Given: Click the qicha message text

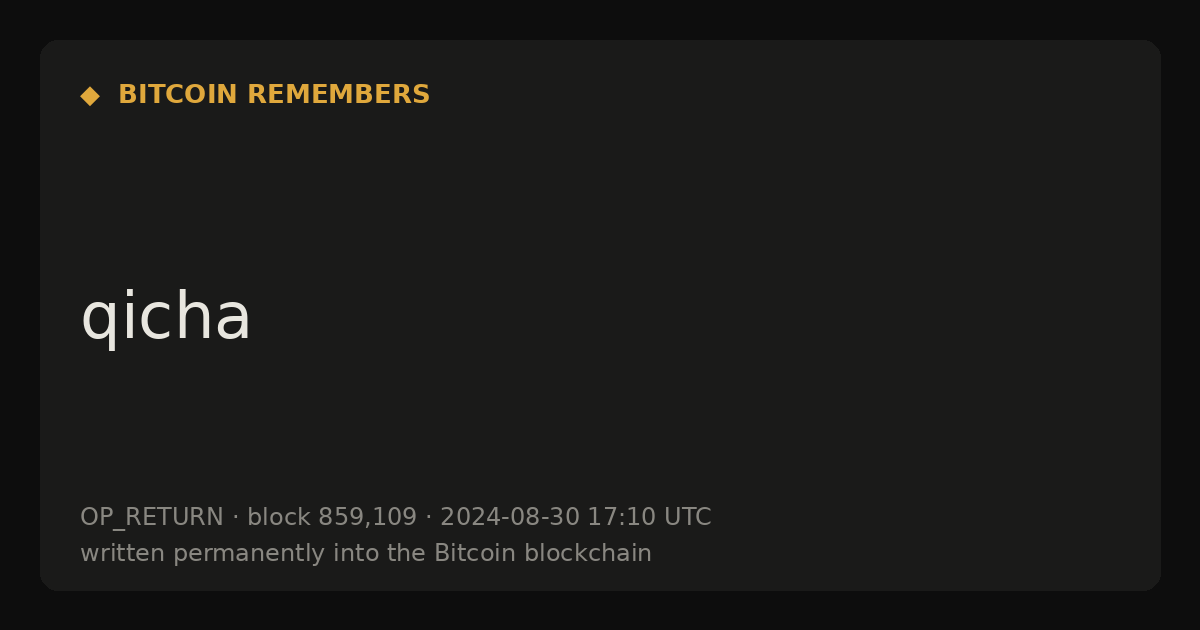Looking at the screenshot, I should [x=165, y=318].
